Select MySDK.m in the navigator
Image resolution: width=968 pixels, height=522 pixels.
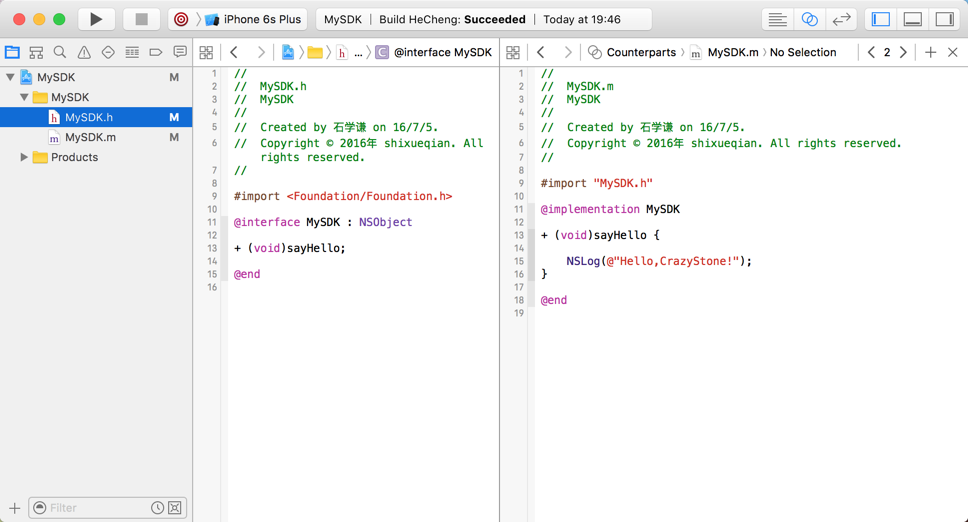pos(96,137)
